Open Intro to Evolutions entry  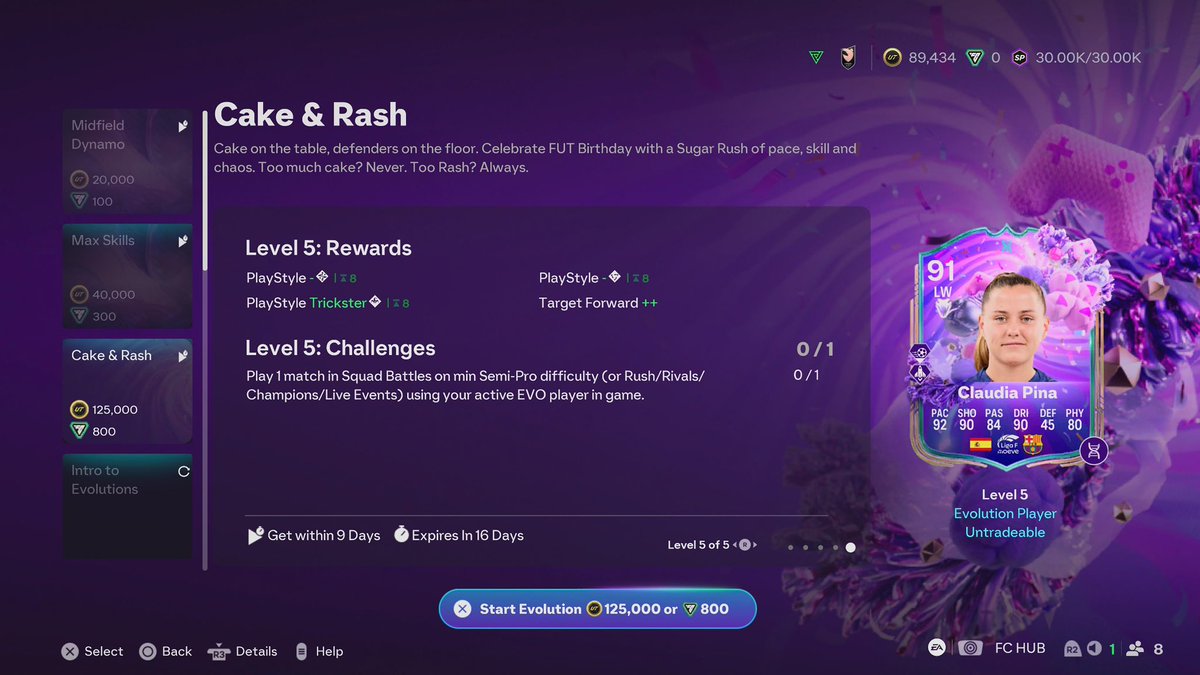pyautogui.click(x=127, y=506)
